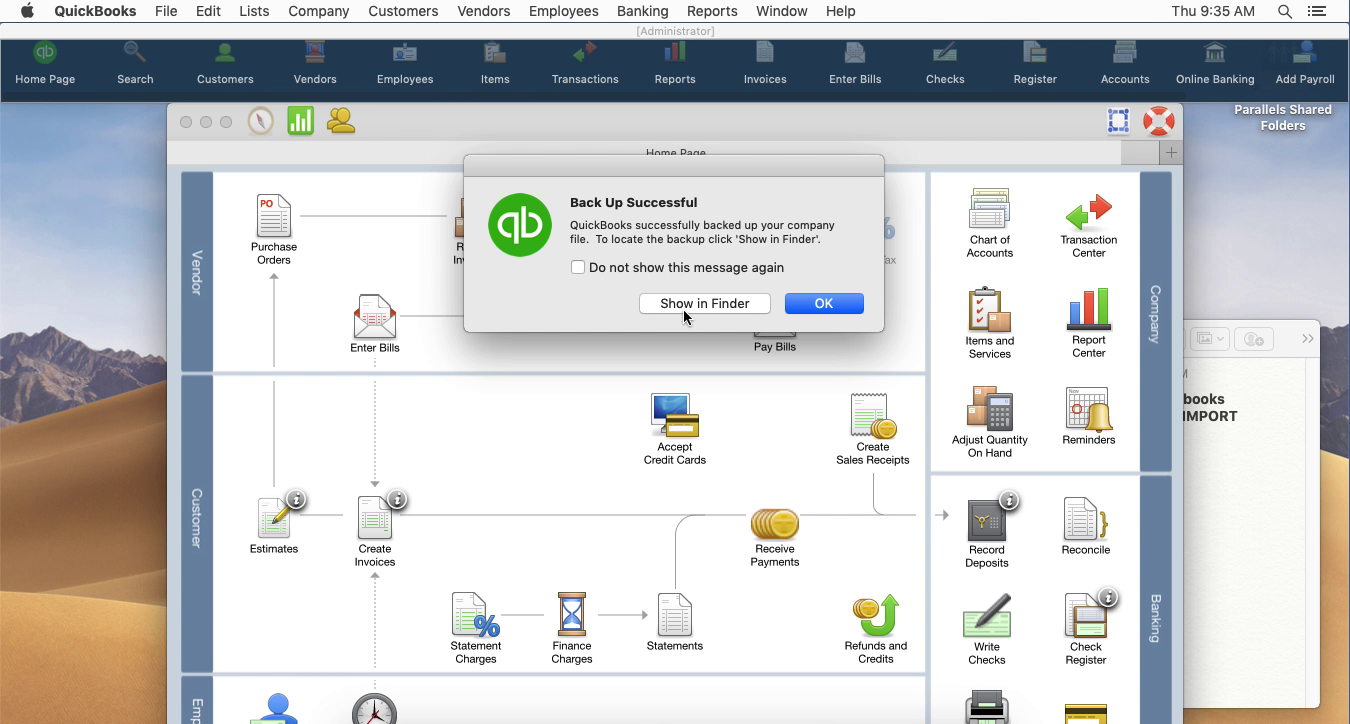
Task: Open the Banking menu
Action: click(642, 11)
